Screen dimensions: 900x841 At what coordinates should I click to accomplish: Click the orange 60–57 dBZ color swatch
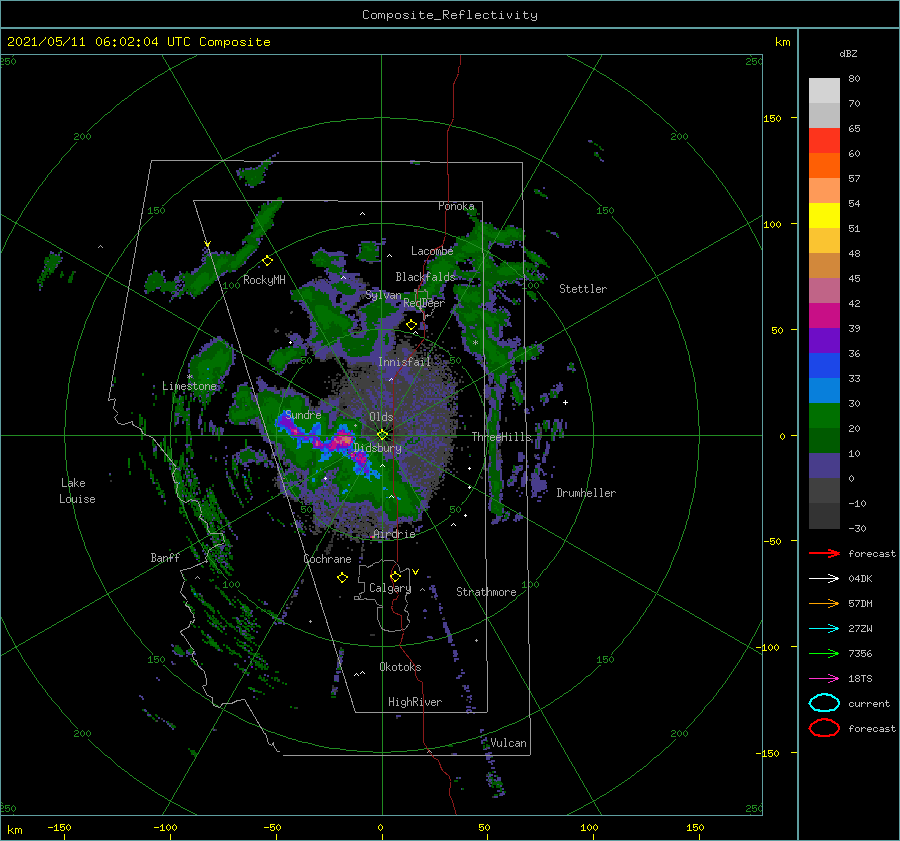point(824,165)
